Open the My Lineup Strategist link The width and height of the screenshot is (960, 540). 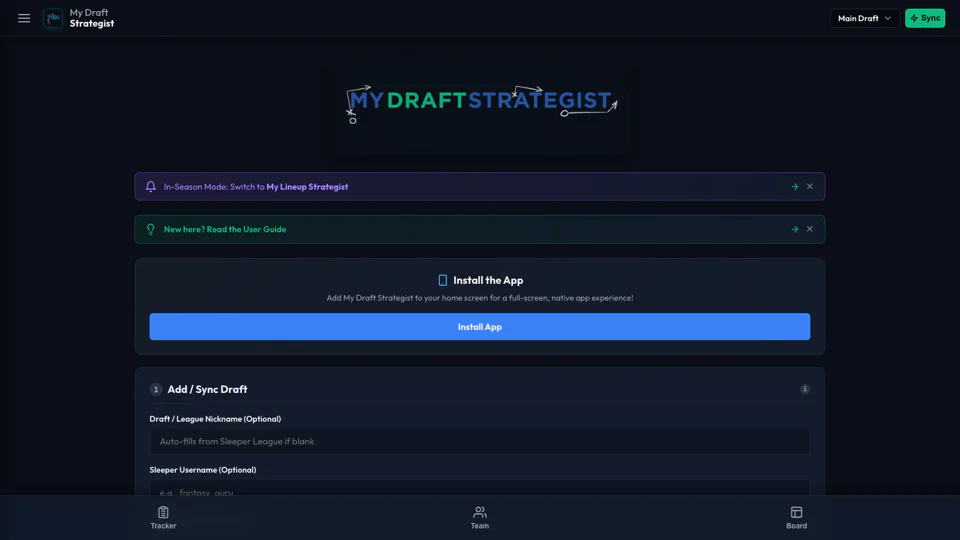coord(307,187)
